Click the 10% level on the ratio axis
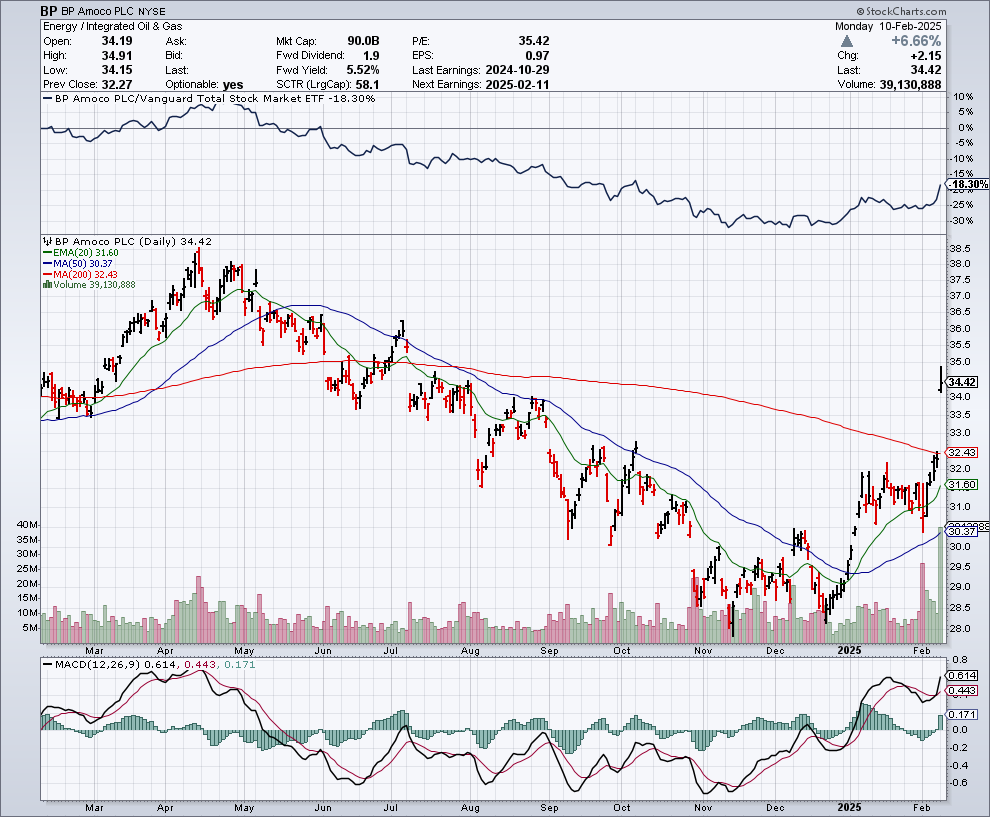The image size is (990, 817). click(x=963, y=97)
